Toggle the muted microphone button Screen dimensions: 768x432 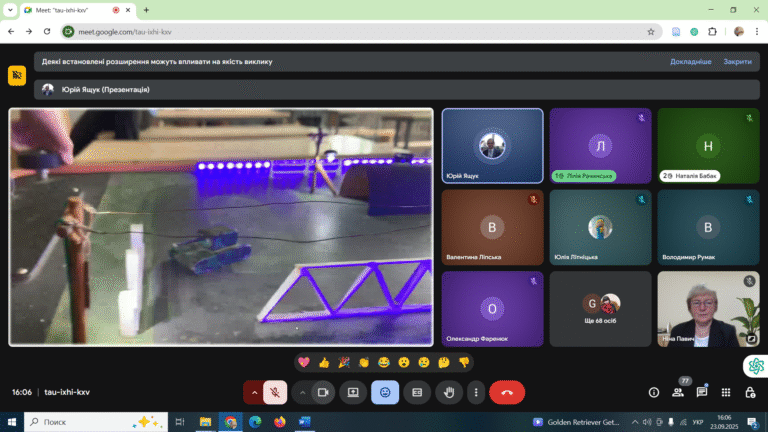pos(275,392)
